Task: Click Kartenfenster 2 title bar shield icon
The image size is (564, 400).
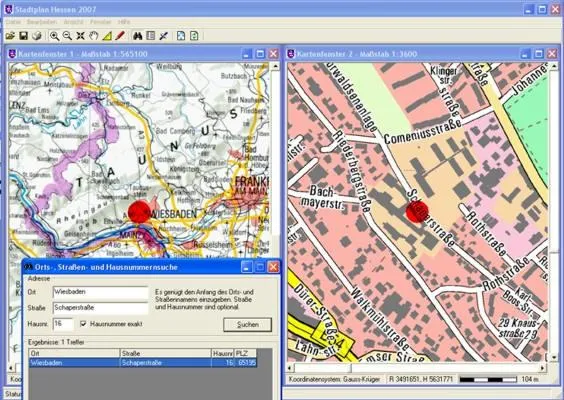Action: pos(291,54)
